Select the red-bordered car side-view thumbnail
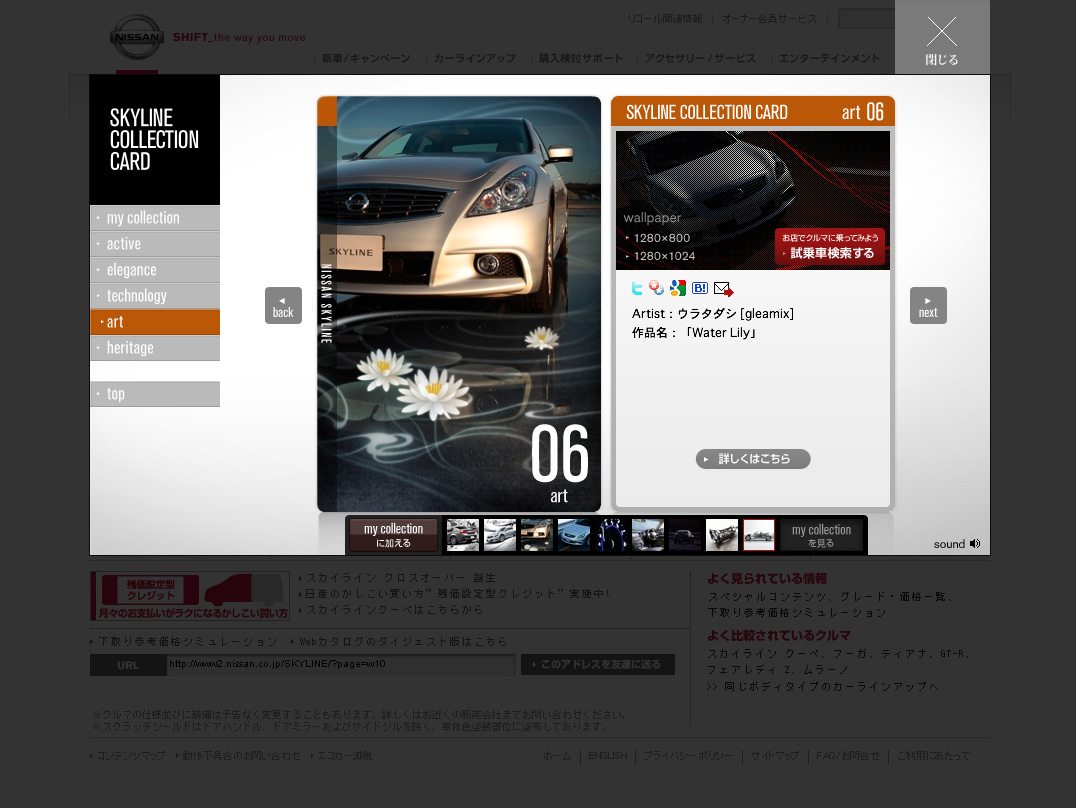Image resolution: width=1076 pixels, height=808 pixels. click(759, 535)
